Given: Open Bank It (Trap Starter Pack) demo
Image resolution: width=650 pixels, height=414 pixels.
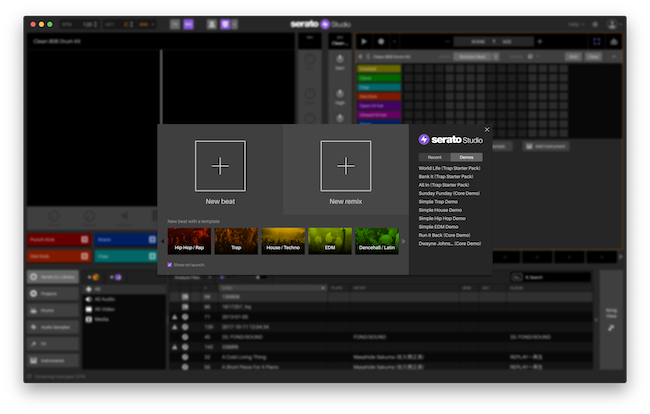Looking at the screenshot, I should tap(446, 177).
